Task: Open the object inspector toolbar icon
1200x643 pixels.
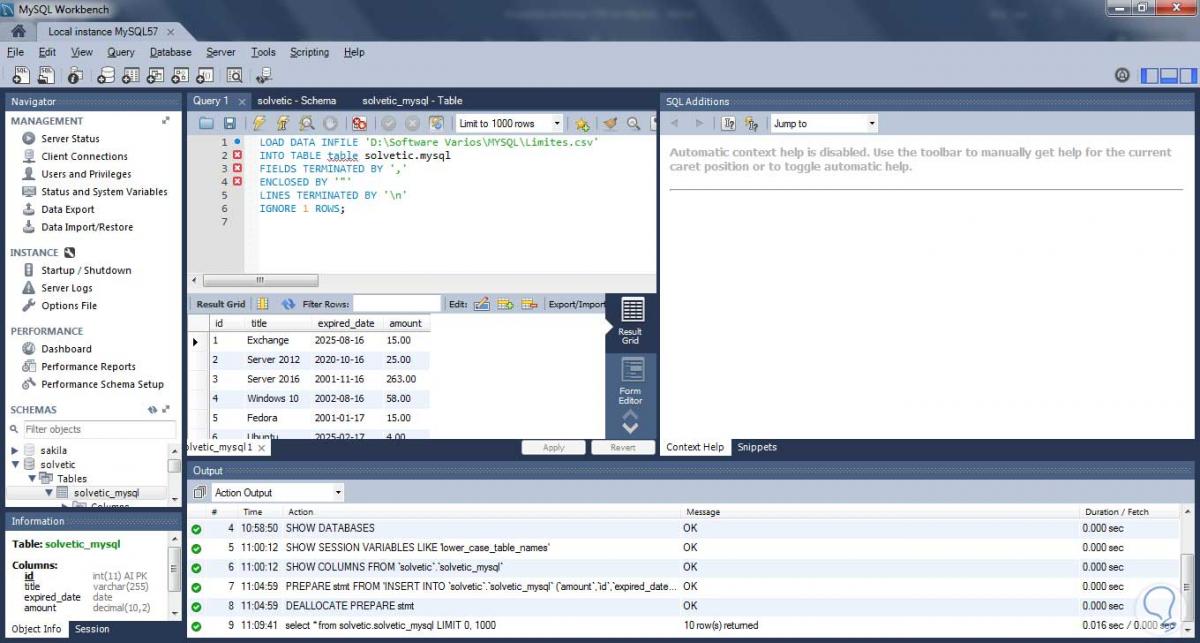Action: pyautogui.click(x=75, y=75)
